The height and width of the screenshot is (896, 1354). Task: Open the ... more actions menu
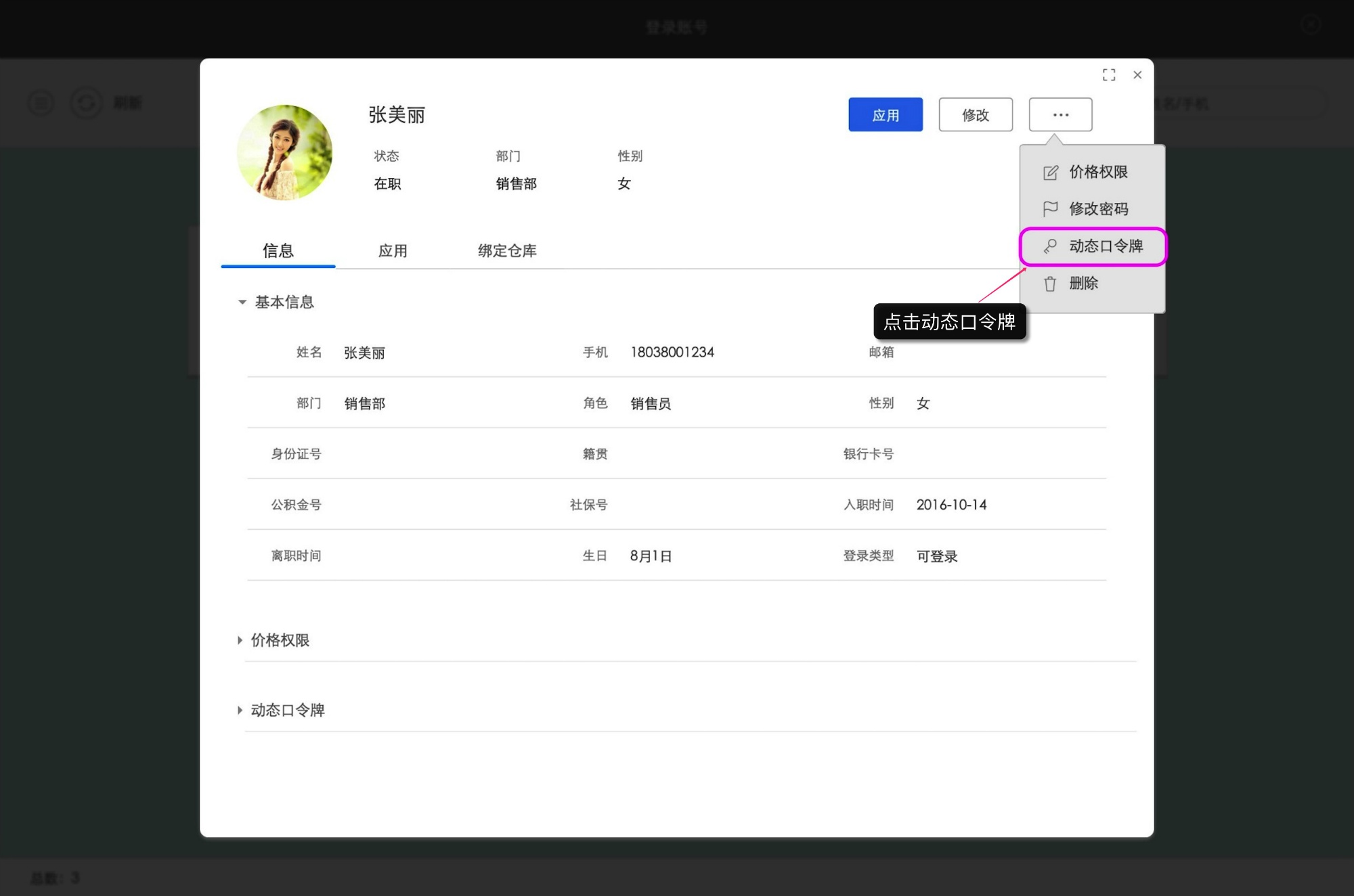tap(1060, 114)
